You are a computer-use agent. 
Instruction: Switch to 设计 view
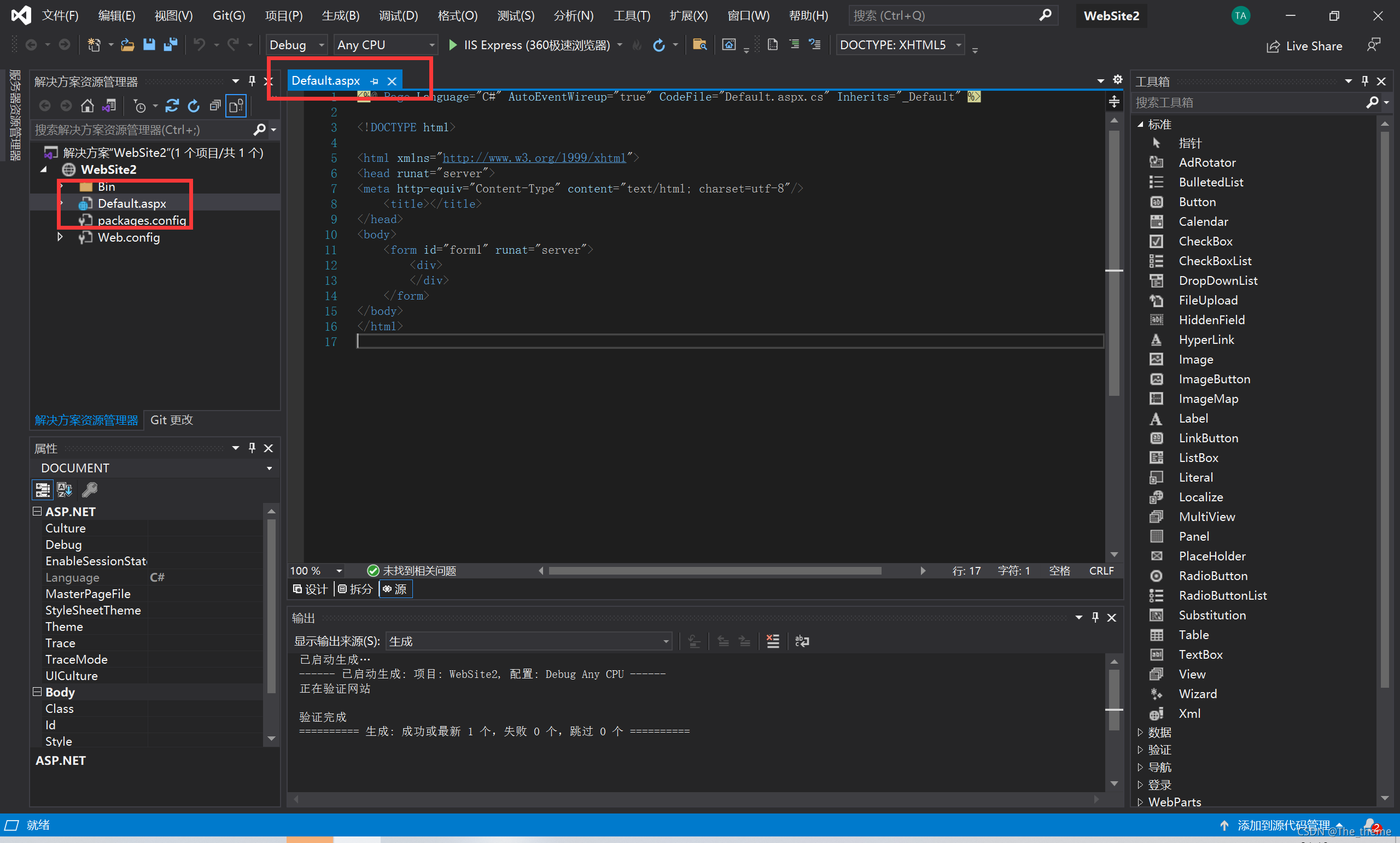pos(310,589)
